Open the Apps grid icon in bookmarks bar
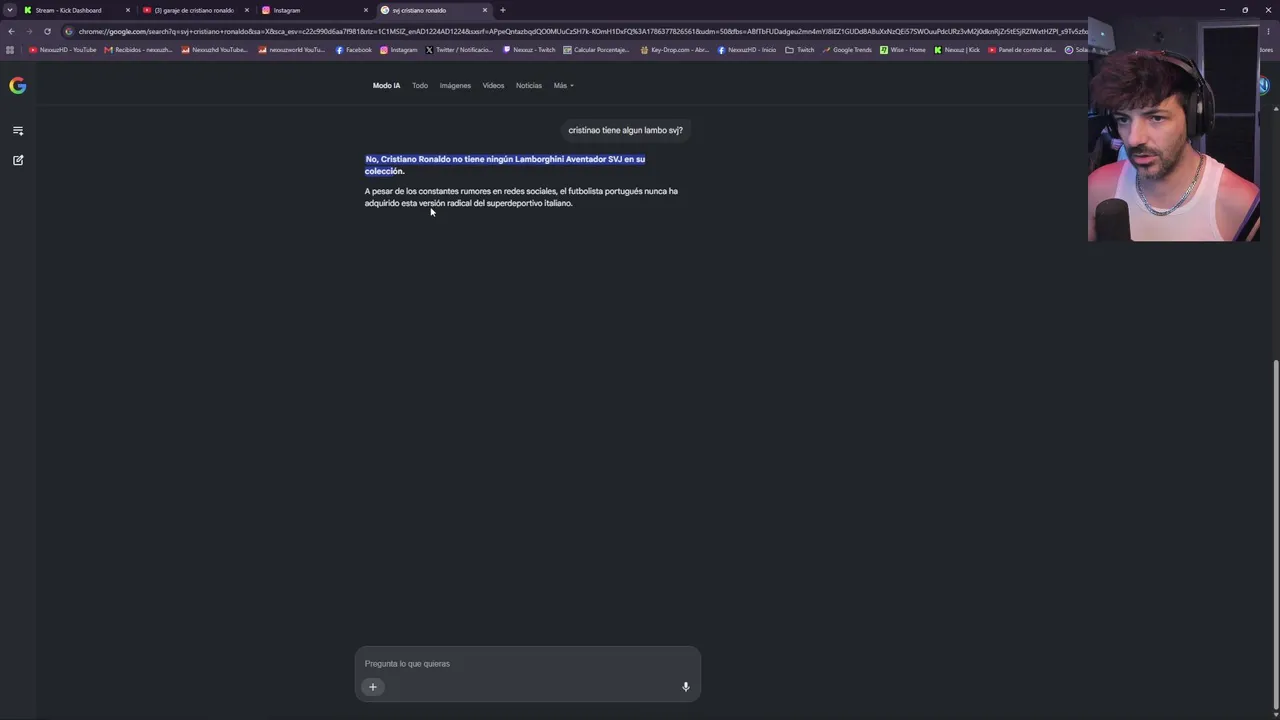This screenshot has height=720, width=1280. pyautogui.click(x=11, y=50)
